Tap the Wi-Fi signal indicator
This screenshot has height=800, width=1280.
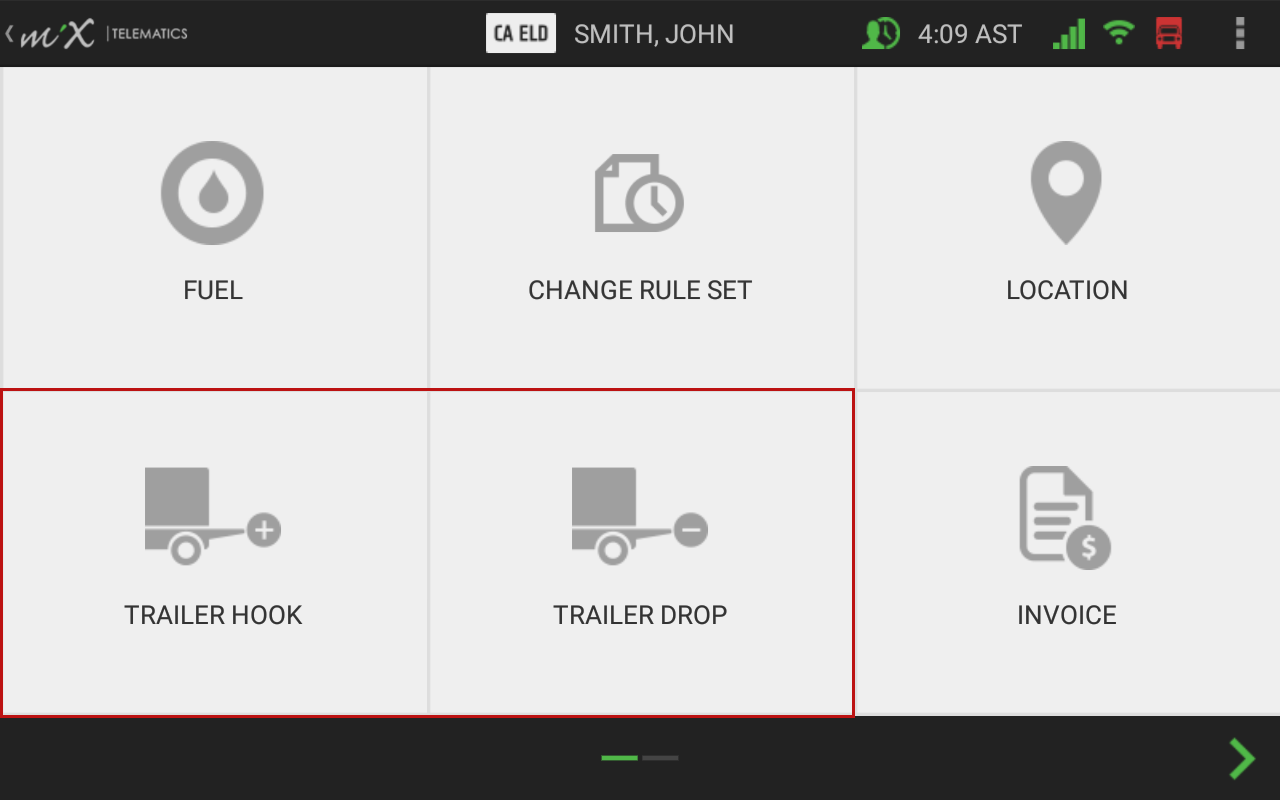1119,34
